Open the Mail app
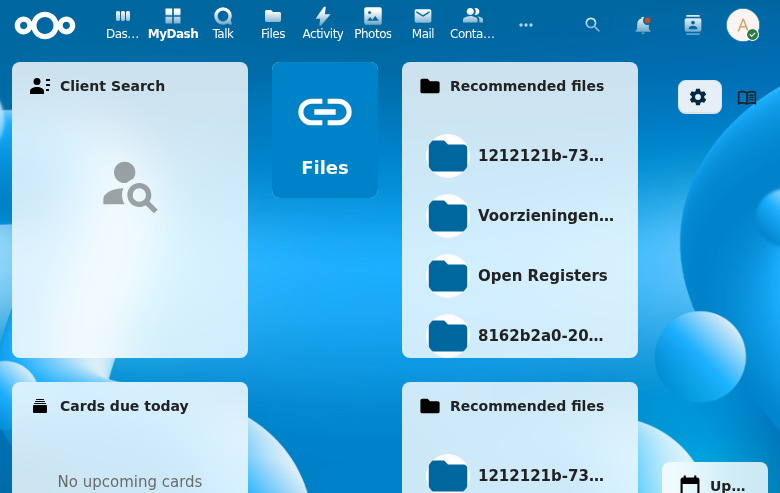The image size is (780, 493). pyautogui.click(x=423, y=24)
